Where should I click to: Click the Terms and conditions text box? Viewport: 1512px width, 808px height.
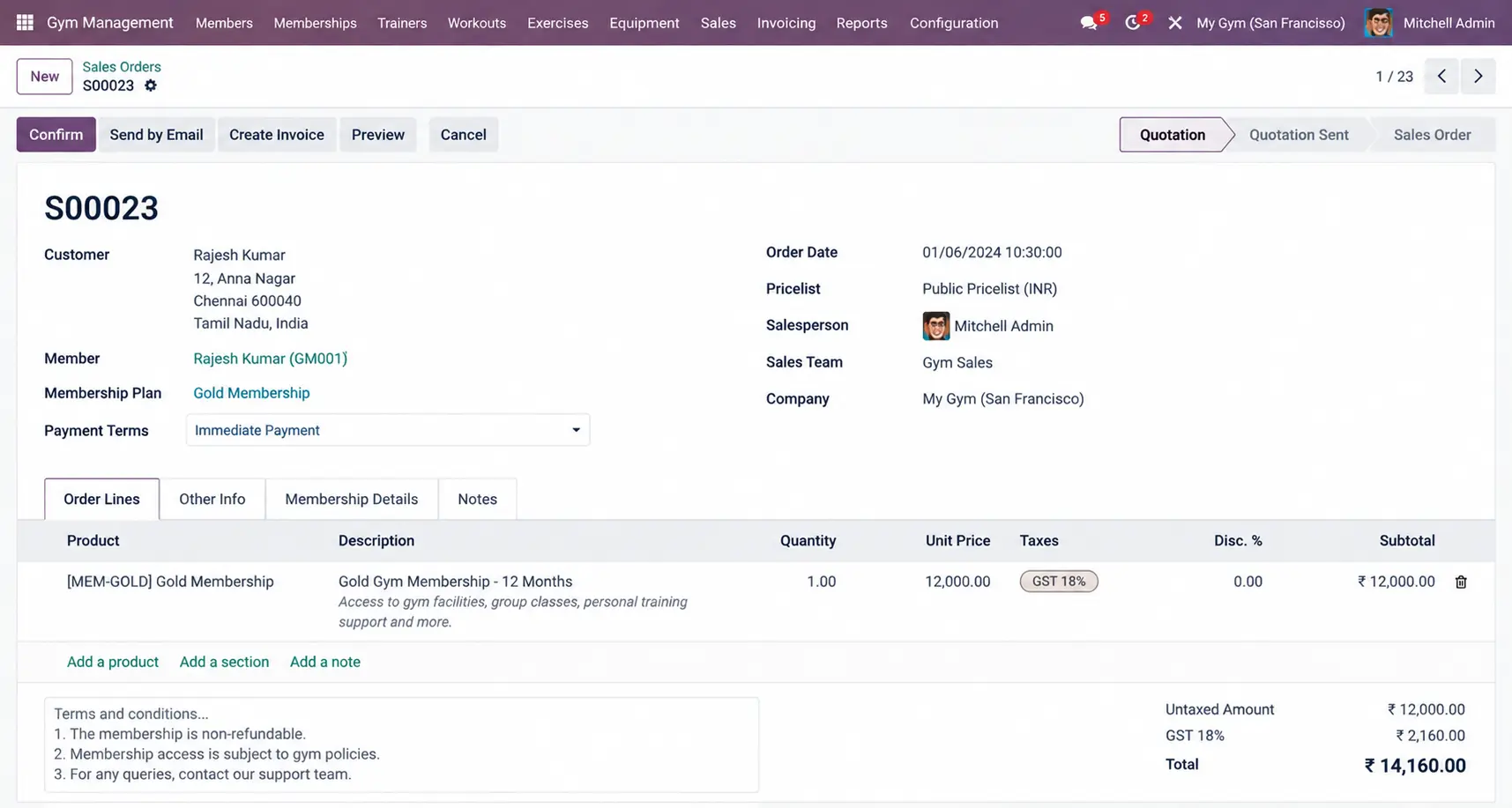click(x=401, y=745)
